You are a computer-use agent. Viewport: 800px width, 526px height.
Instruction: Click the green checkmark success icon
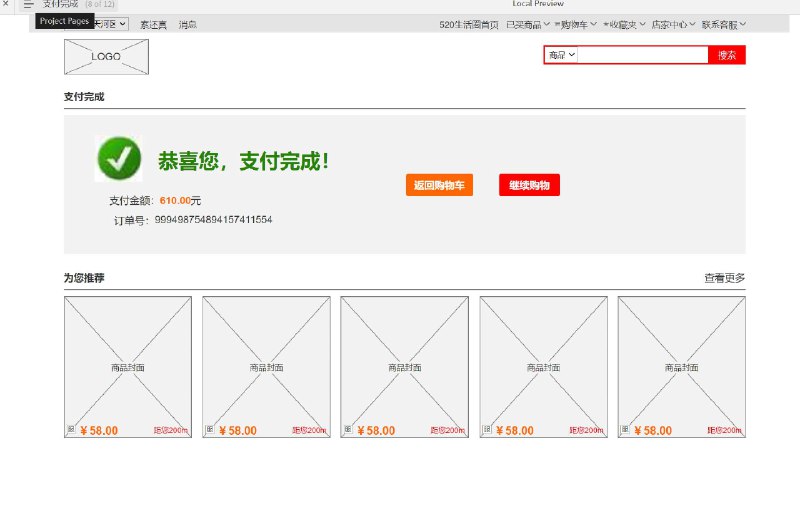click(119, 159)
